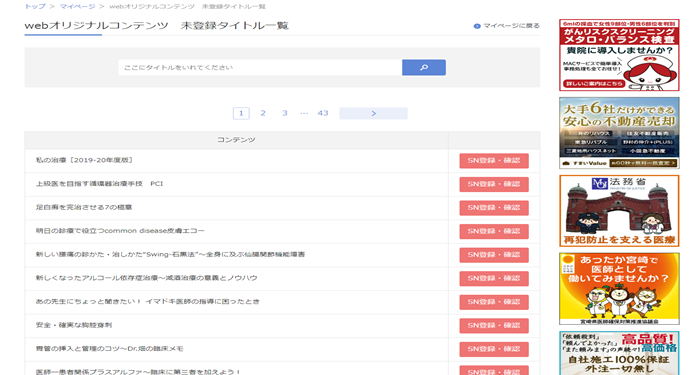Jump to last page 43

(x=323, y=113)
